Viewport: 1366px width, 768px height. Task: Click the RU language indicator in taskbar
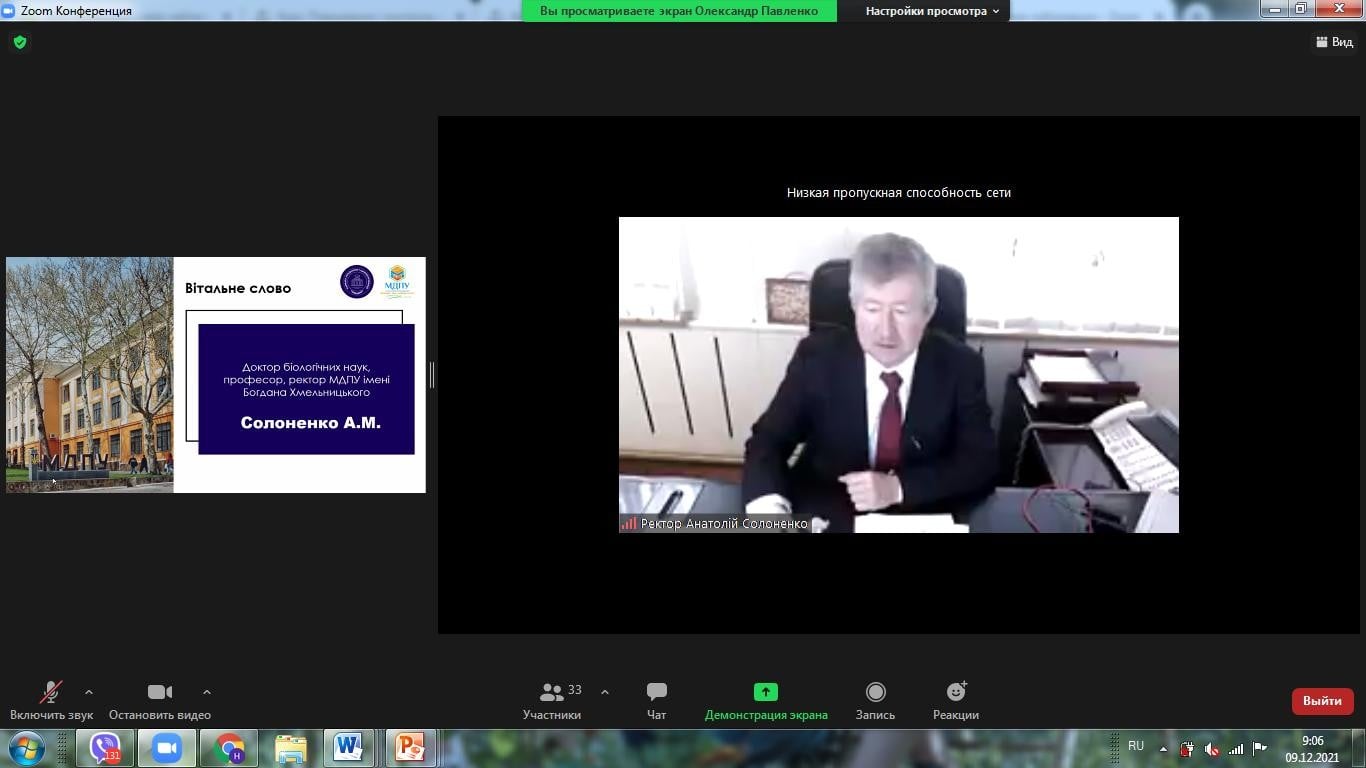pos(1136,746)
